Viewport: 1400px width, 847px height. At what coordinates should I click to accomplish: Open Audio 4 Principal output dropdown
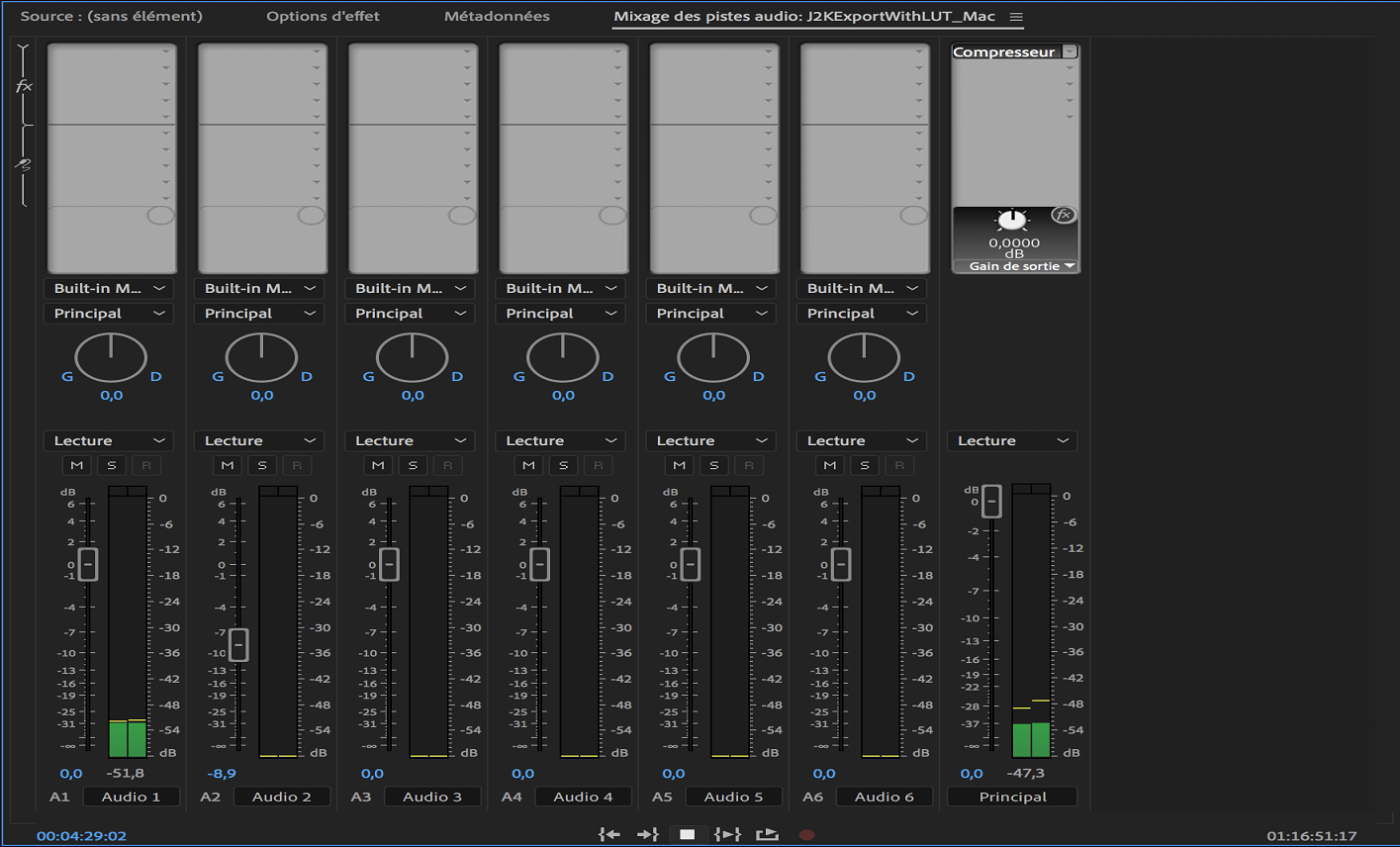560,313
